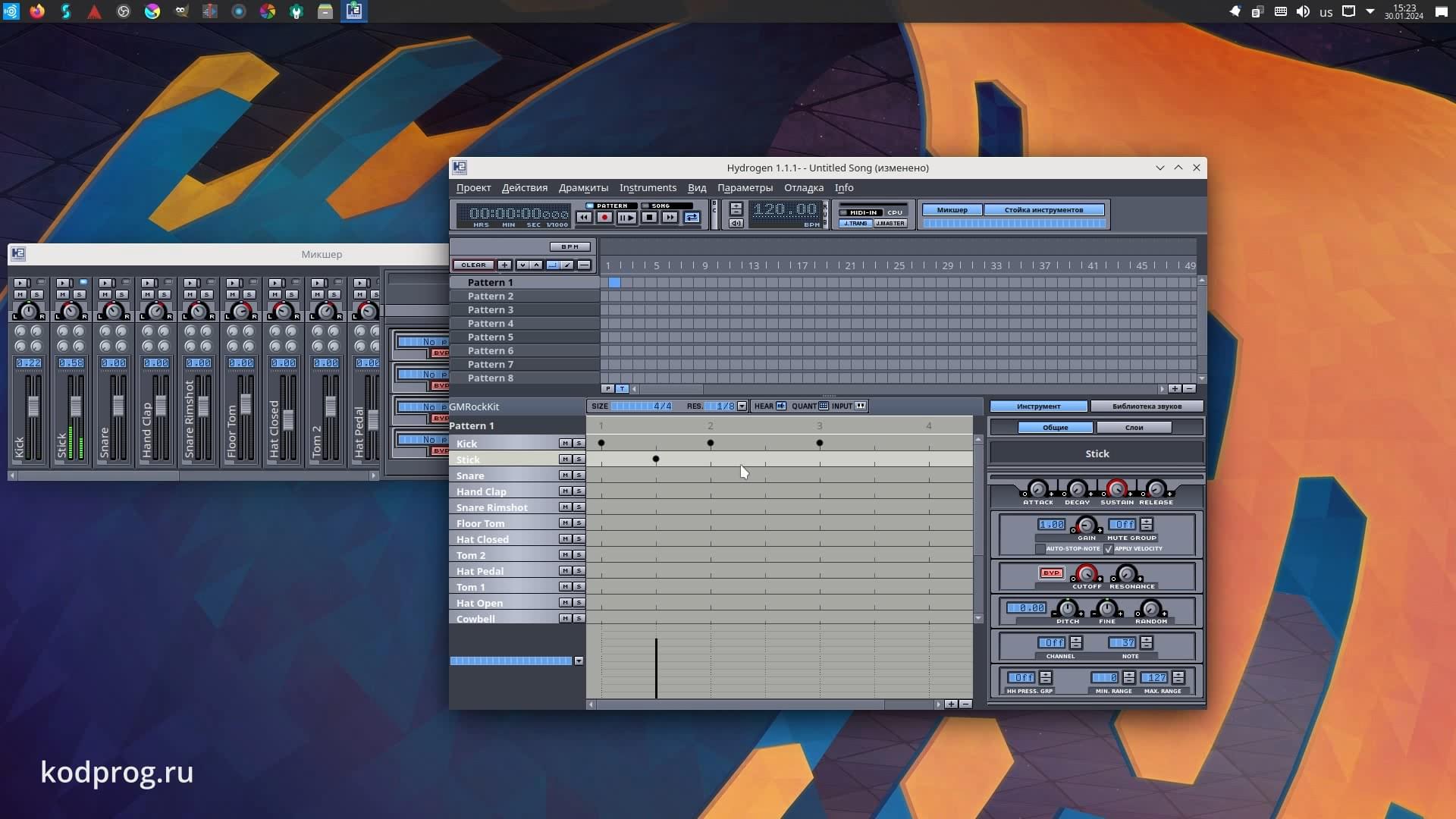Screen dimensions: 1456x819
Task: Toggle the J.TRANS button
Action: (855, 223)
